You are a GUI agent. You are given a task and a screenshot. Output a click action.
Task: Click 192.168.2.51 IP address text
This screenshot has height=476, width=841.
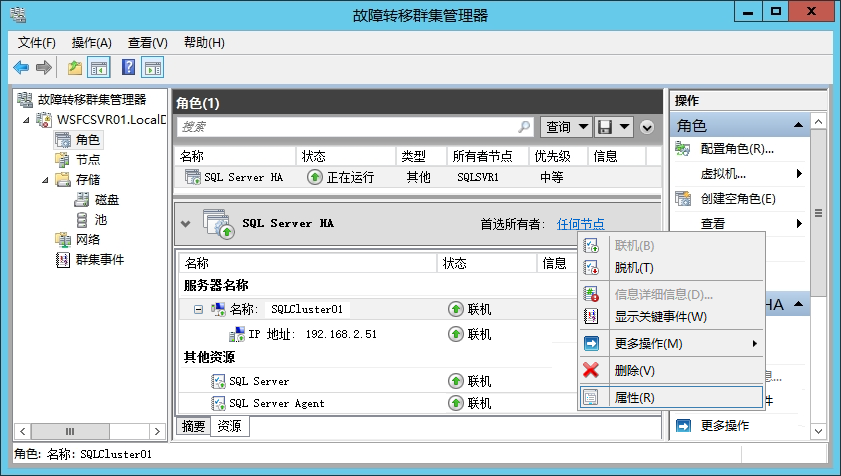[341, 334]
